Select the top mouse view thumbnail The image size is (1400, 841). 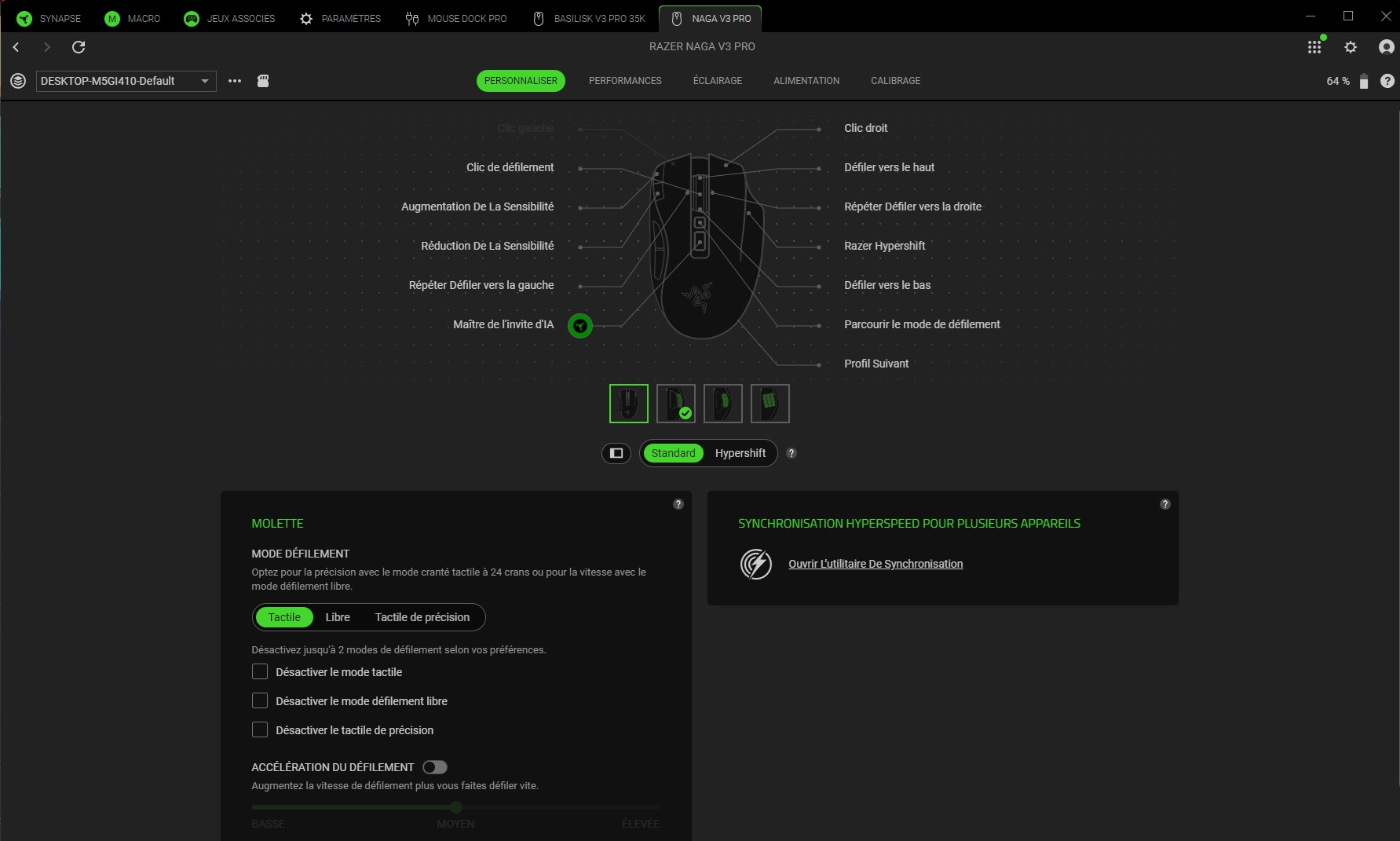click(629, 404)
